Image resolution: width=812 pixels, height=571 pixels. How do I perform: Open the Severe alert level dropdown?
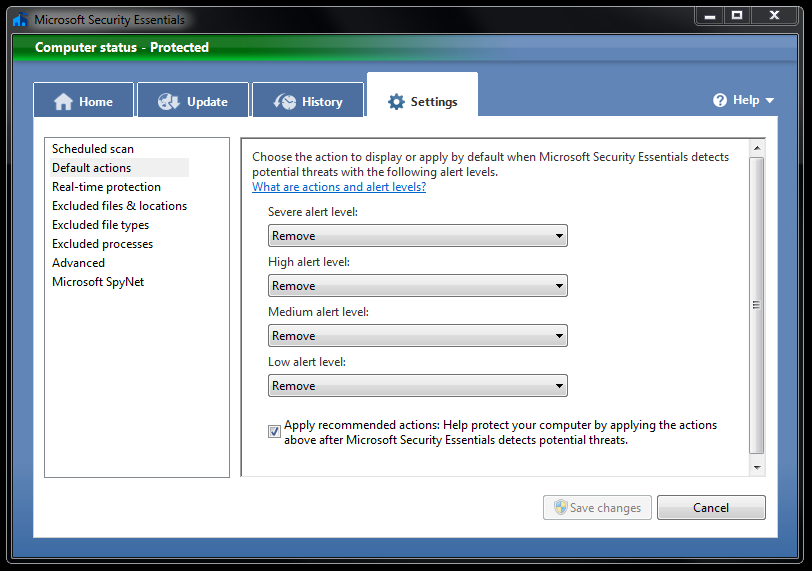(418, 236)
